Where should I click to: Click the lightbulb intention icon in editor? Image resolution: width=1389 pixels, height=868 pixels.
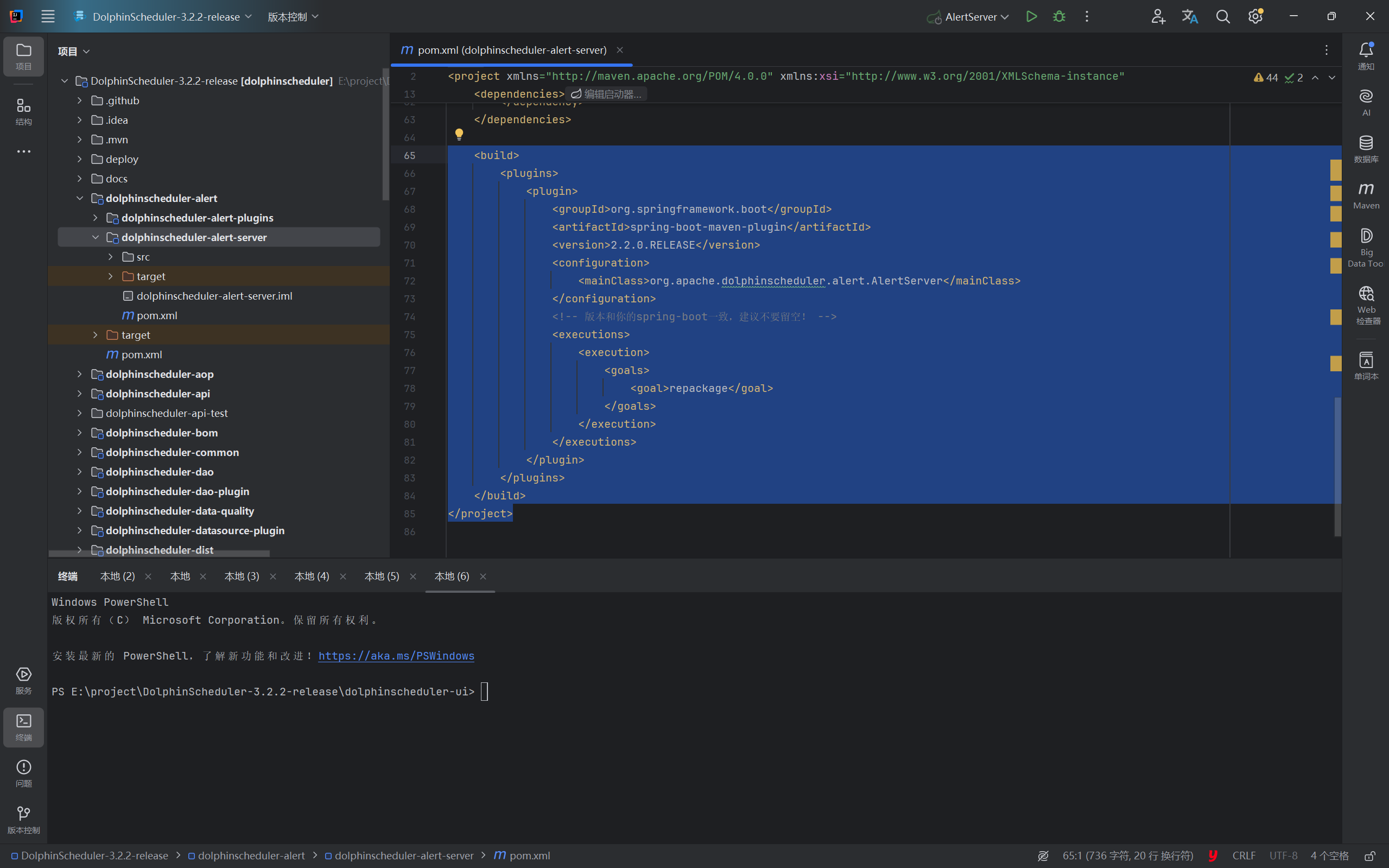point(459,134)
